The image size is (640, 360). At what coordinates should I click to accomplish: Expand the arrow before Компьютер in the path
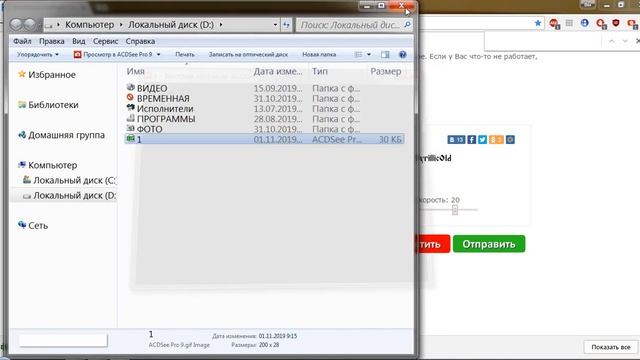(58, 25)
